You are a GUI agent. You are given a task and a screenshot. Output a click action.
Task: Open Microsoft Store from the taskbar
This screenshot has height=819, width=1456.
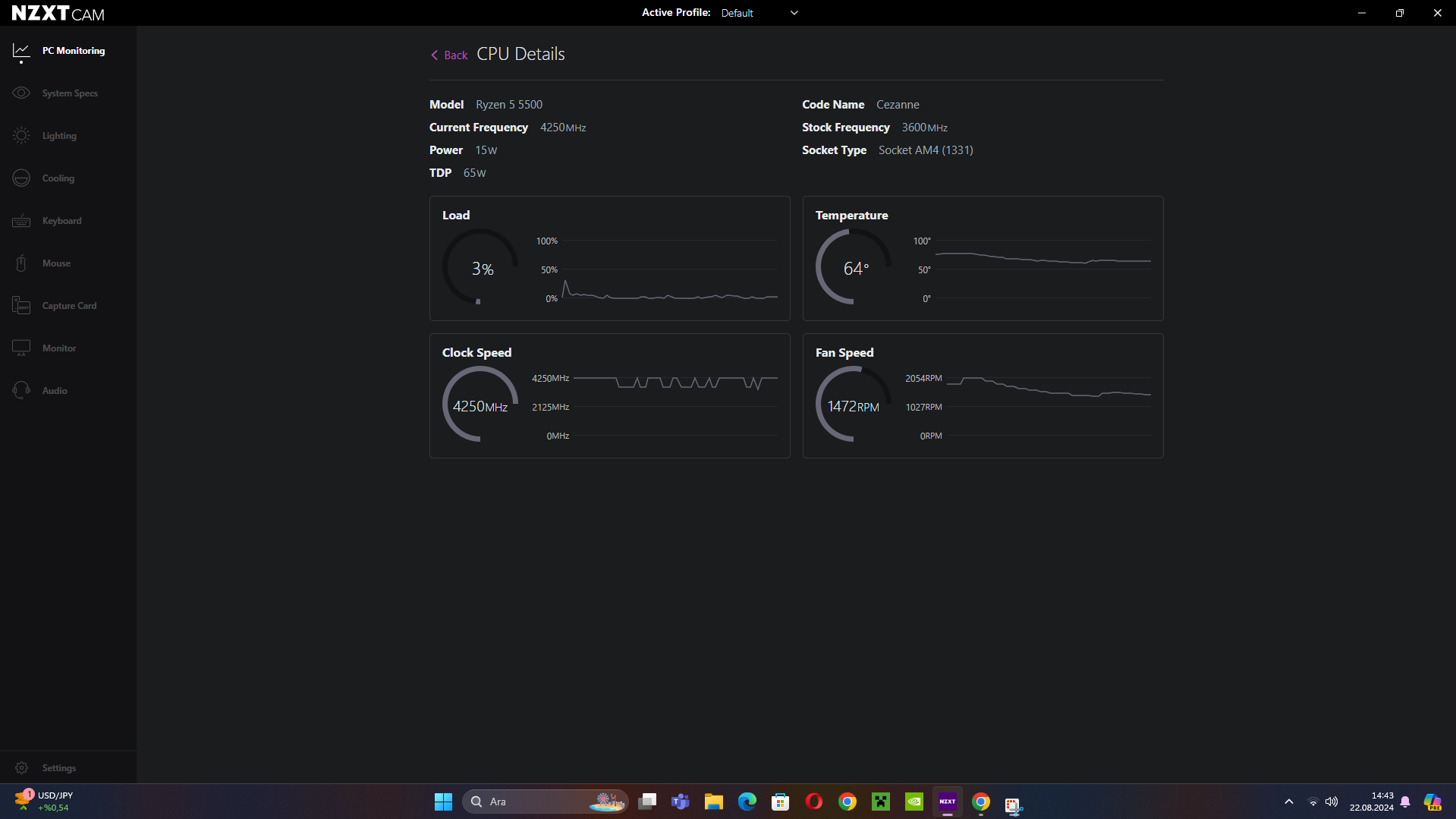pyautogui.click(x=781, y=802)
